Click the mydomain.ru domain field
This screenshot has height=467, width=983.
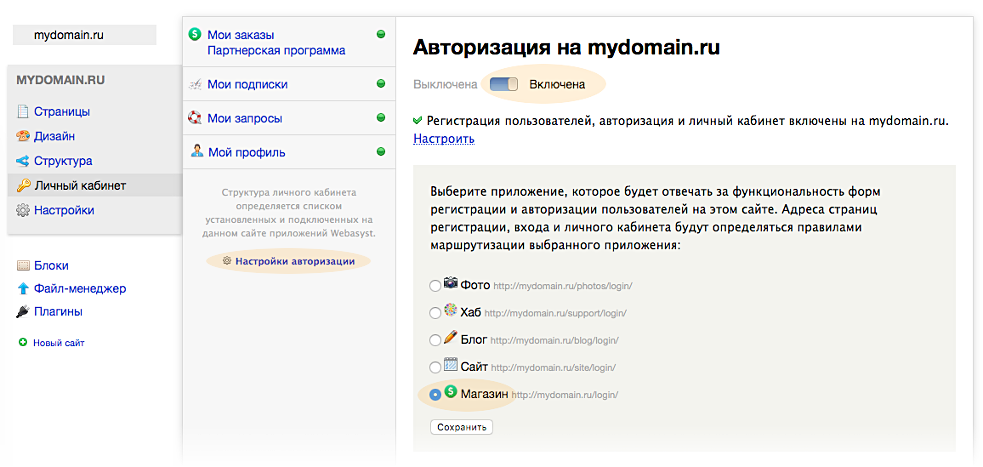(85, 35)
